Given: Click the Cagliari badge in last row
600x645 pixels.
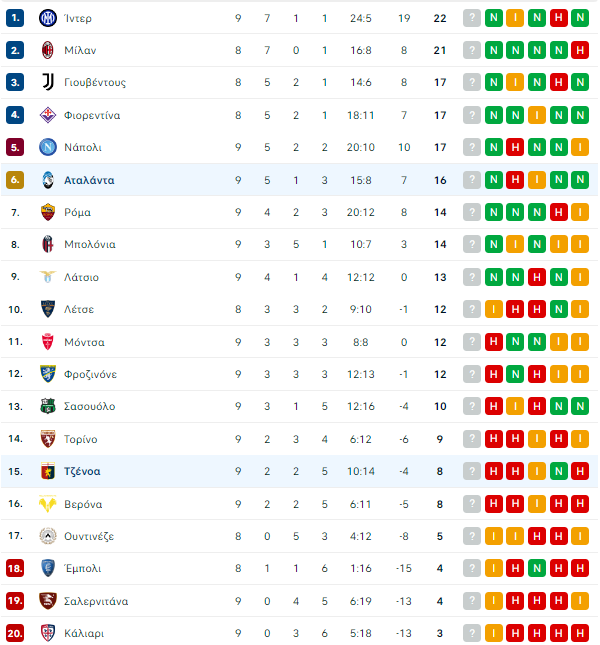Looking at the screenshot, I should (48, 633).
